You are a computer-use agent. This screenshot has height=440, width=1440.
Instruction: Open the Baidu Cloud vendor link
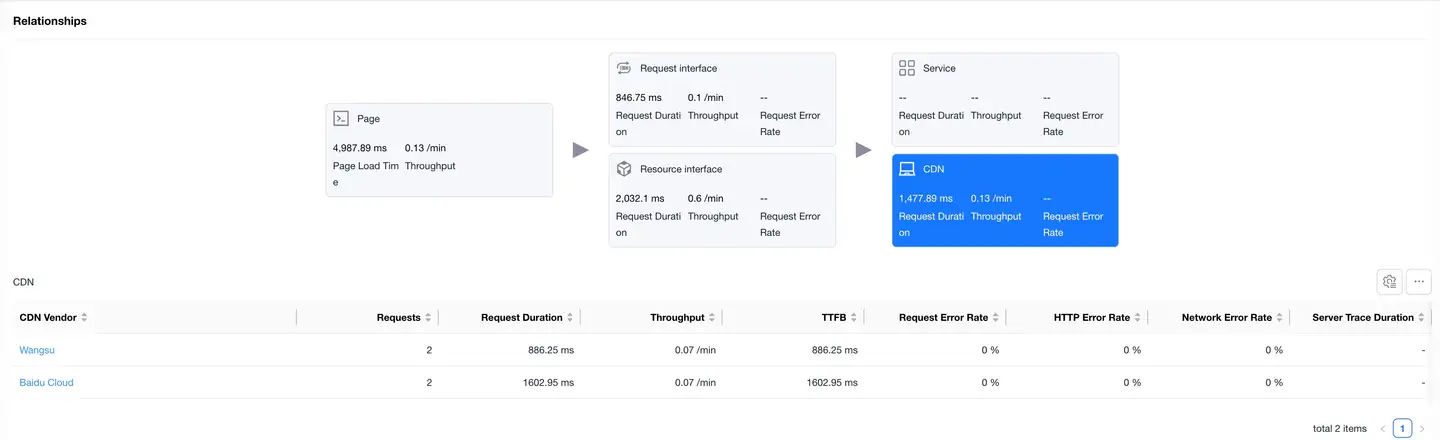pyautogui.click(x=46, y=382)
